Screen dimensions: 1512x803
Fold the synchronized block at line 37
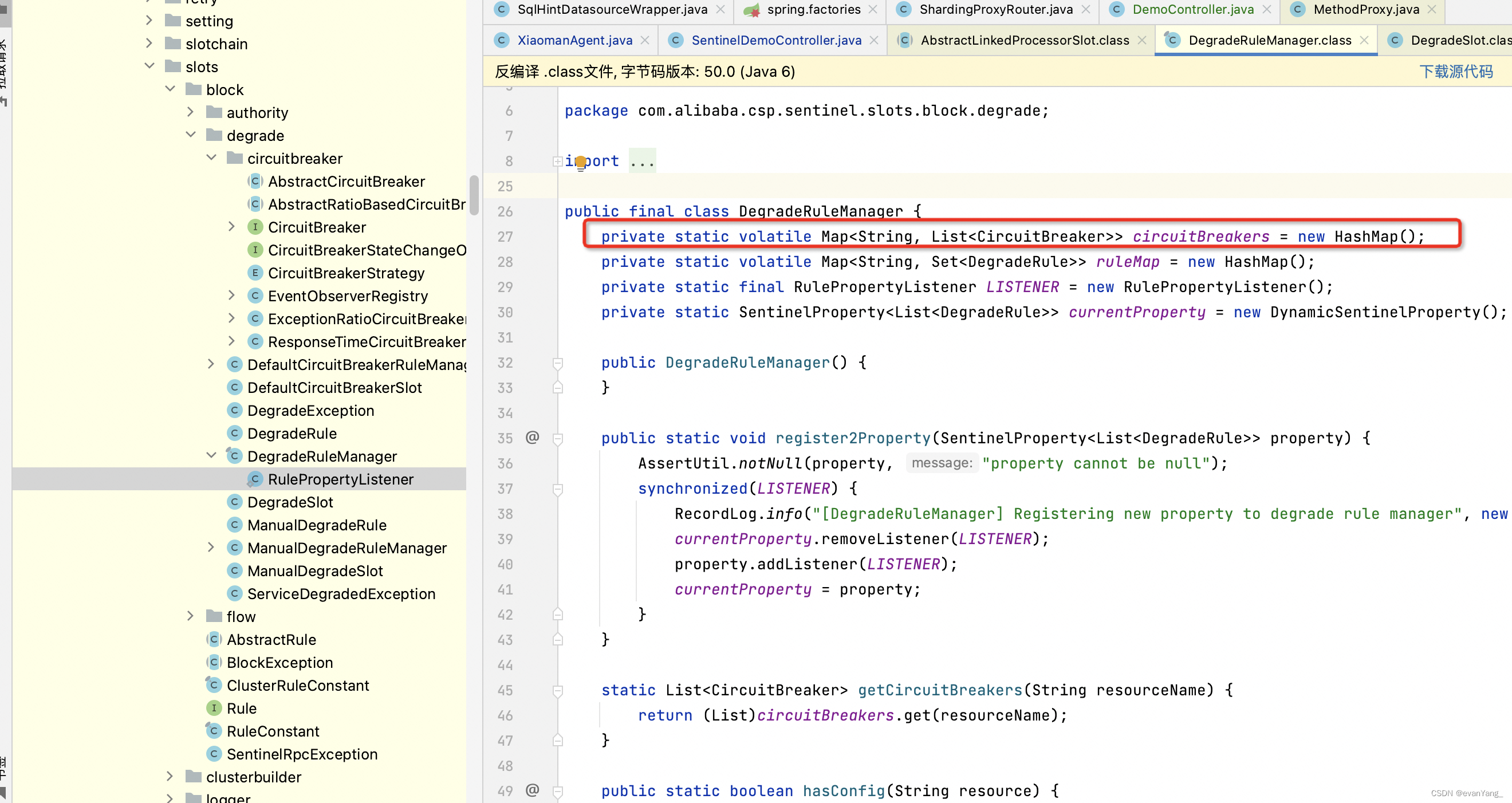pyautogui.click(x=558, y=489)
